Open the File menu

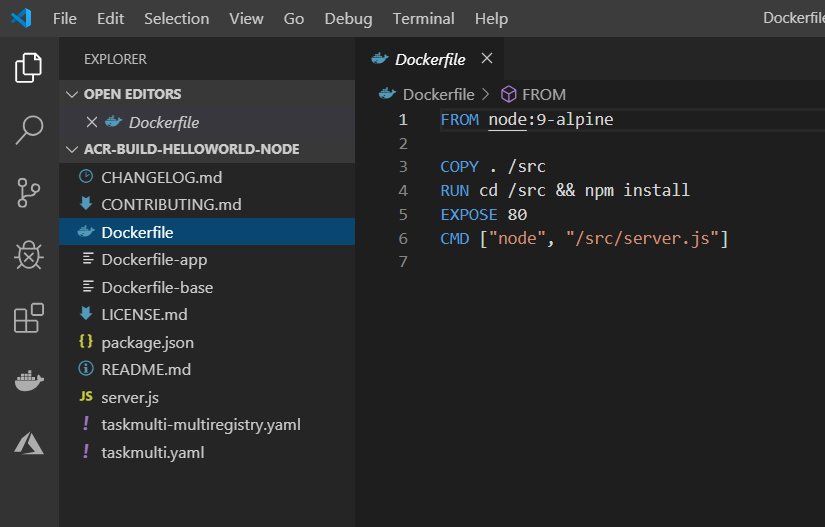tap(65, 18)
